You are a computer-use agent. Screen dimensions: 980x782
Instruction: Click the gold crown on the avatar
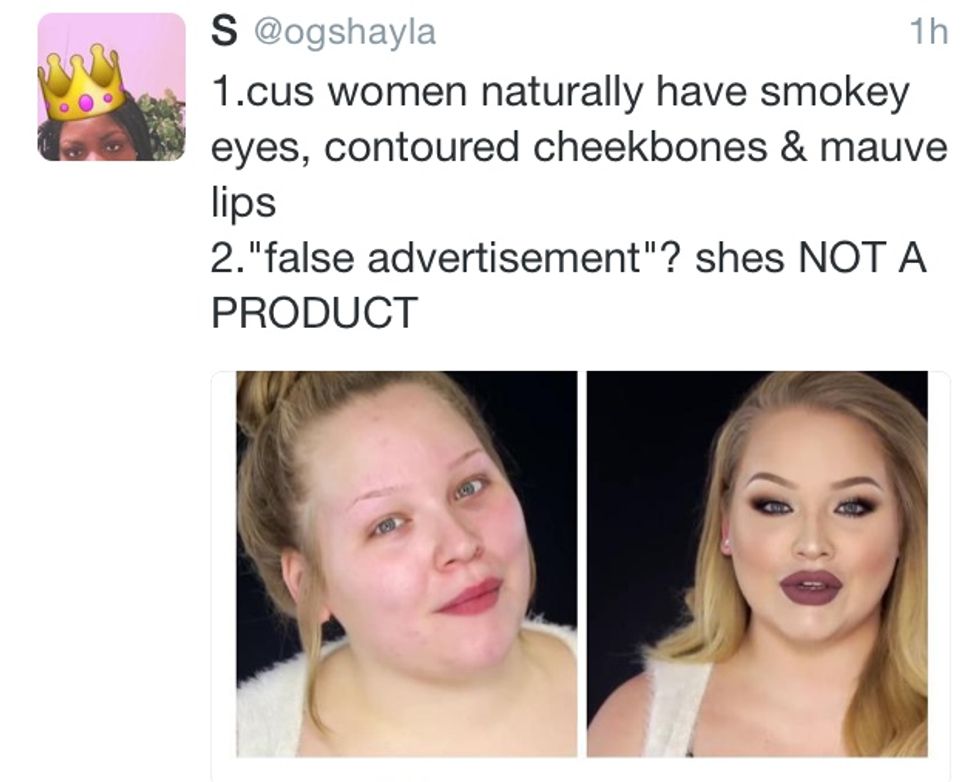tap(84, 87)
